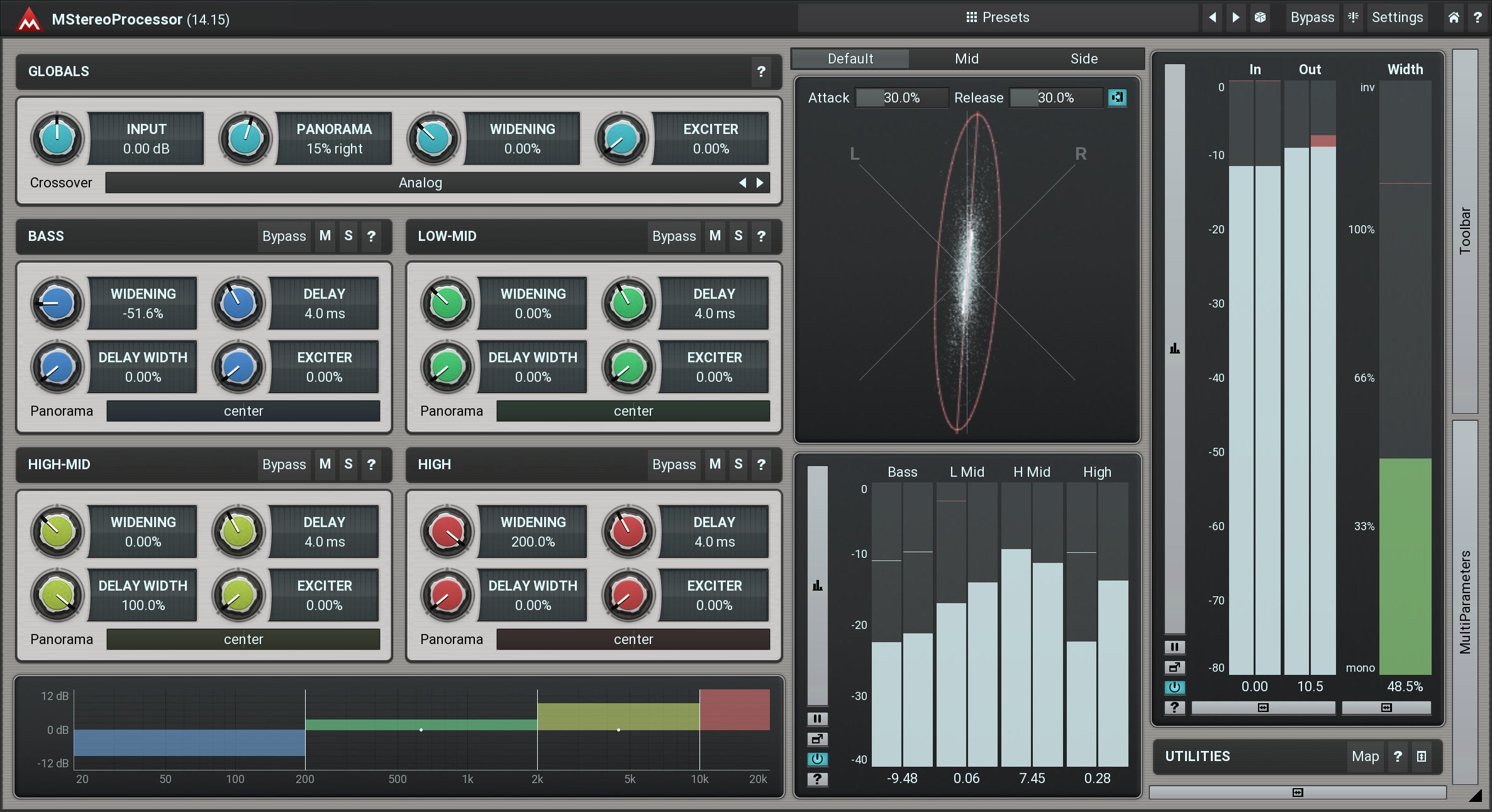This screenshot has width=1492, height=812.
Task: Mute the Low-Mid band with M
Action: [x=715, y=236]
